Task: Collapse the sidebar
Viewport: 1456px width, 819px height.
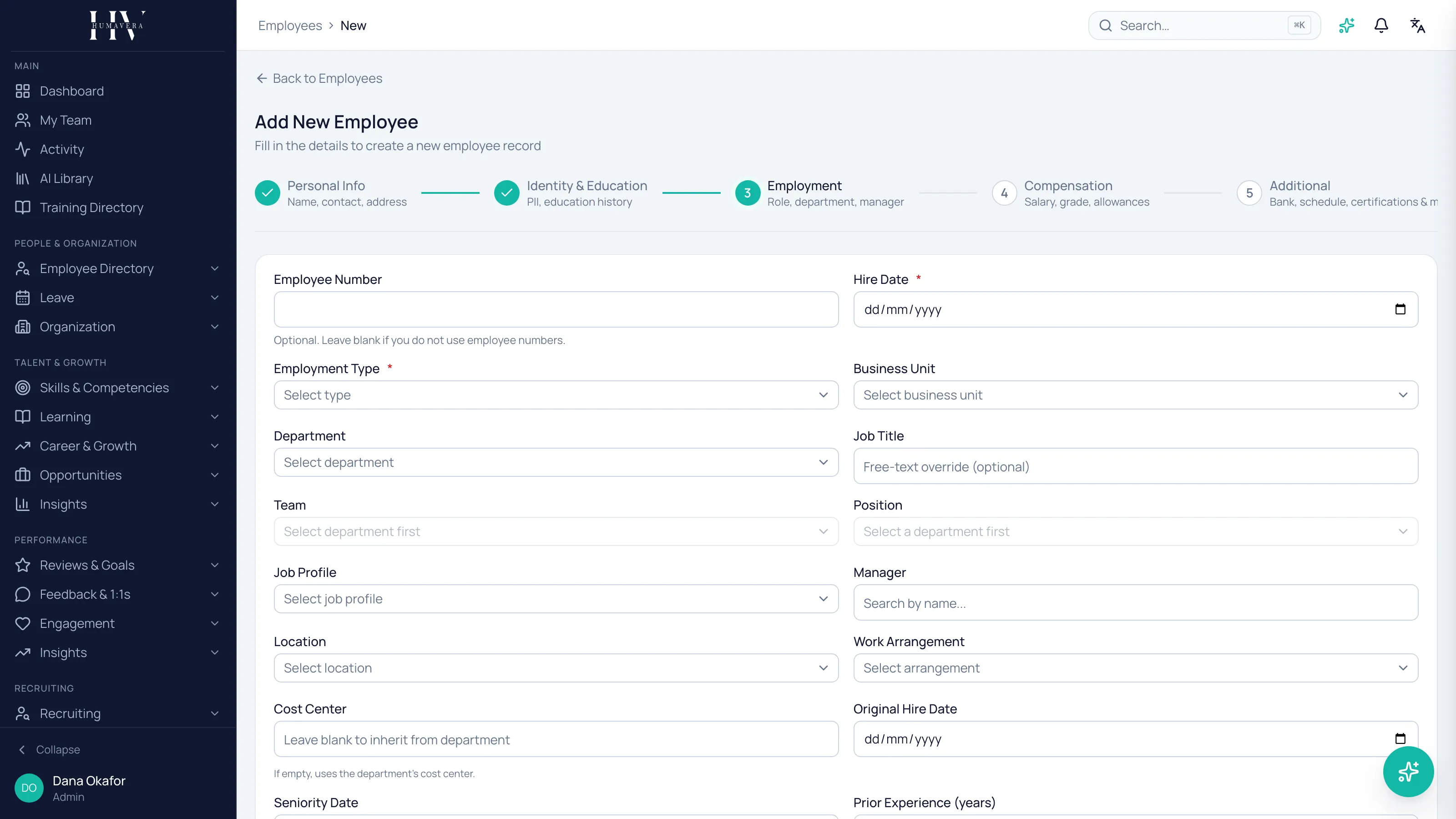Action: point(50,749)
